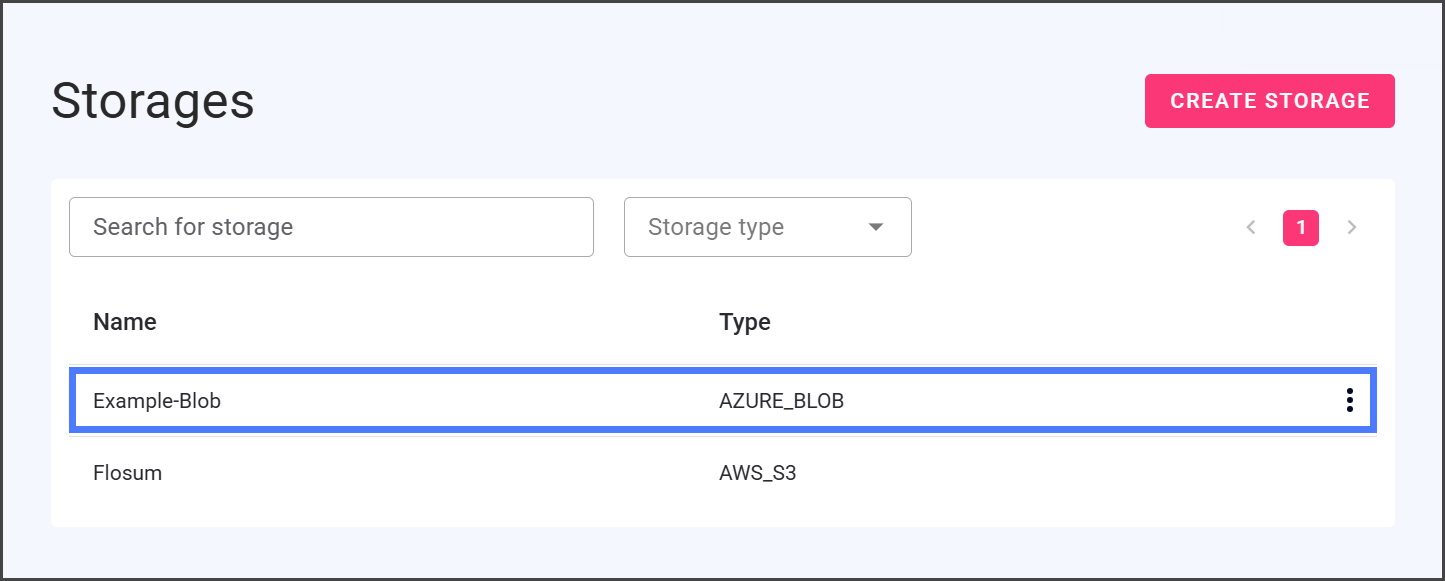1445x581 pixels.
Task: Click the Storages page heading
Action: point(153,101)
